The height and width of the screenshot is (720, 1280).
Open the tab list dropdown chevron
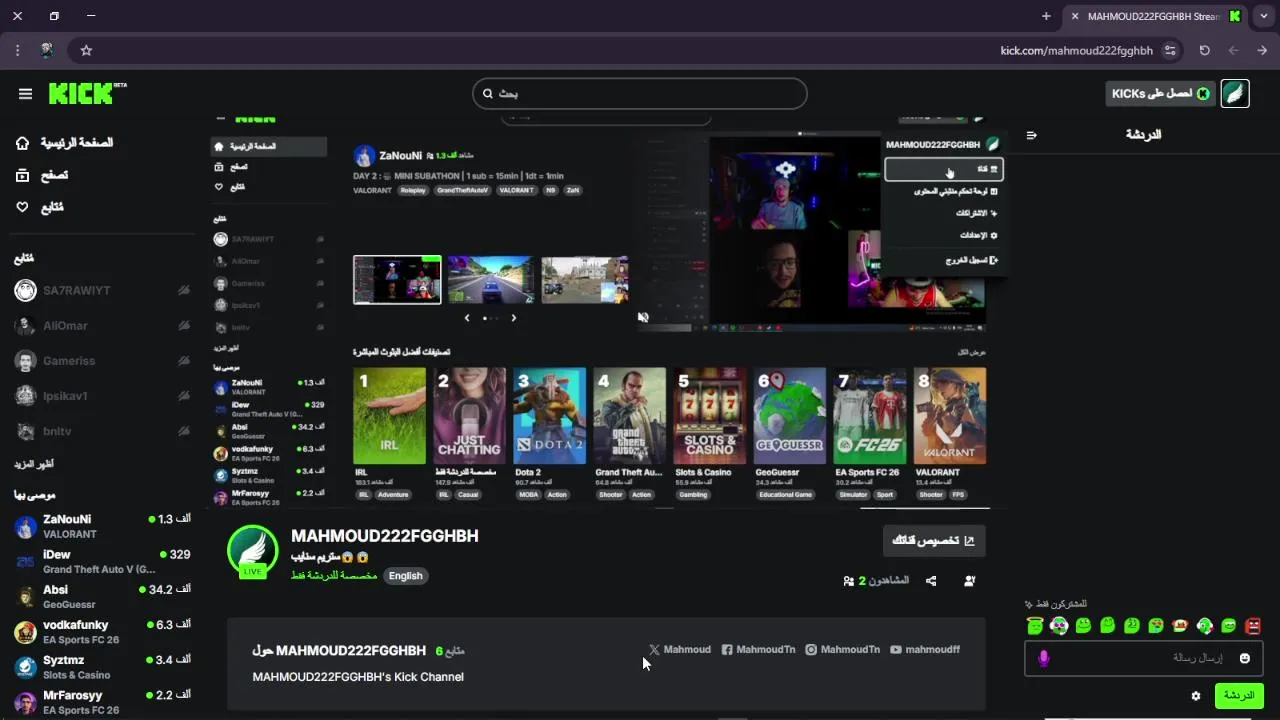pyautogui.click(x=1264, y=16)
